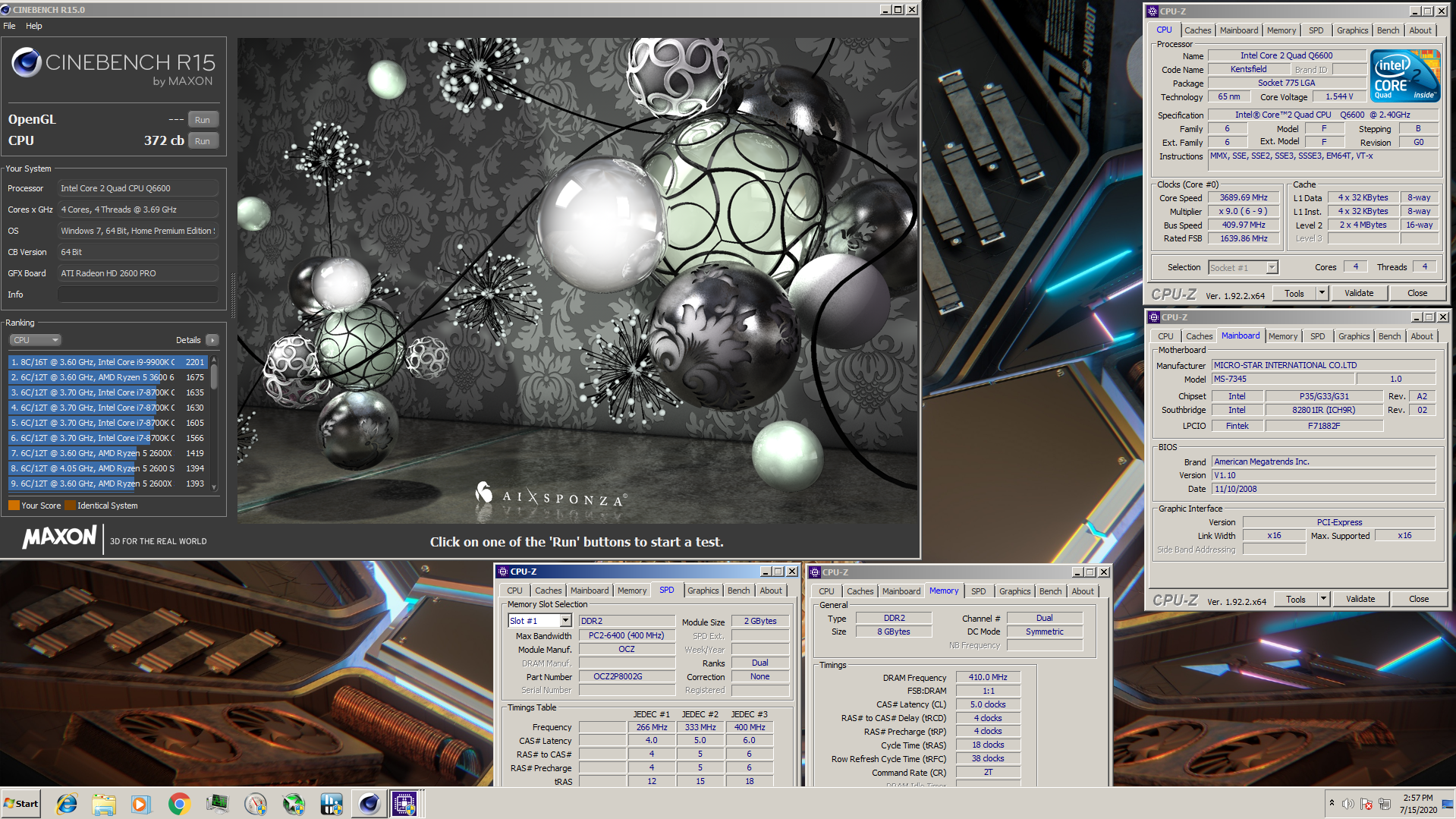The width and height of the screenshot is (1456, 819).
Task: Open the network tray icon
Action: coord(1385,804)
